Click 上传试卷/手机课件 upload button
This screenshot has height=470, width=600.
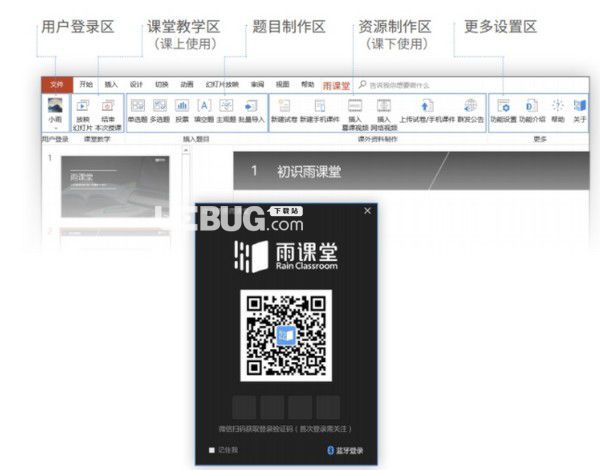(x=427, y=111)
